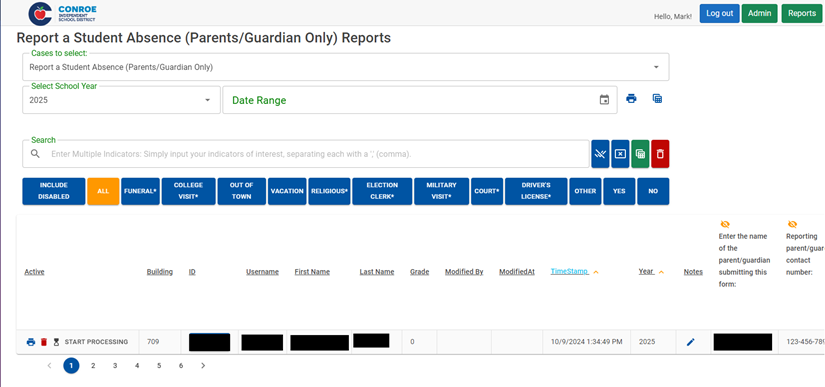Click the Log out button
The image size is (825, 387).
(x=719, y=14)
